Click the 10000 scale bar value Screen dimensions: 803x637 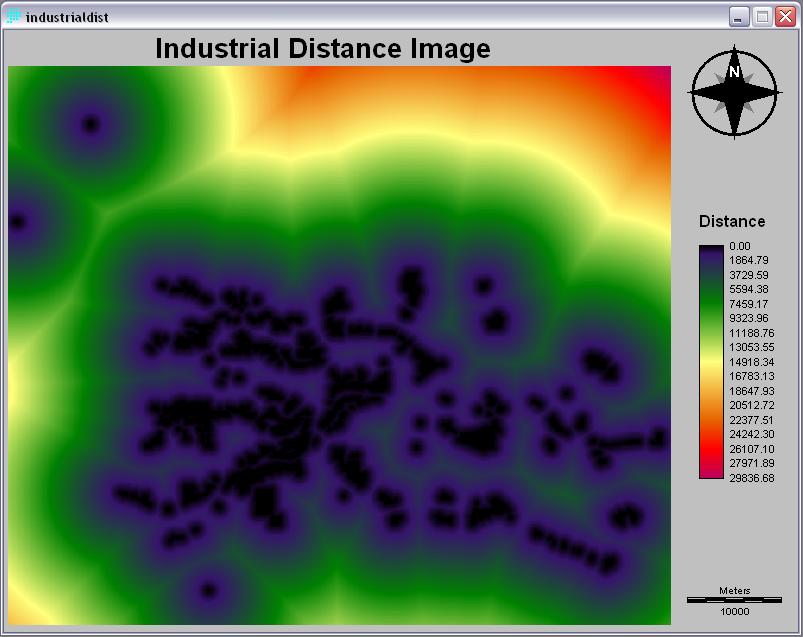[734, 611]
